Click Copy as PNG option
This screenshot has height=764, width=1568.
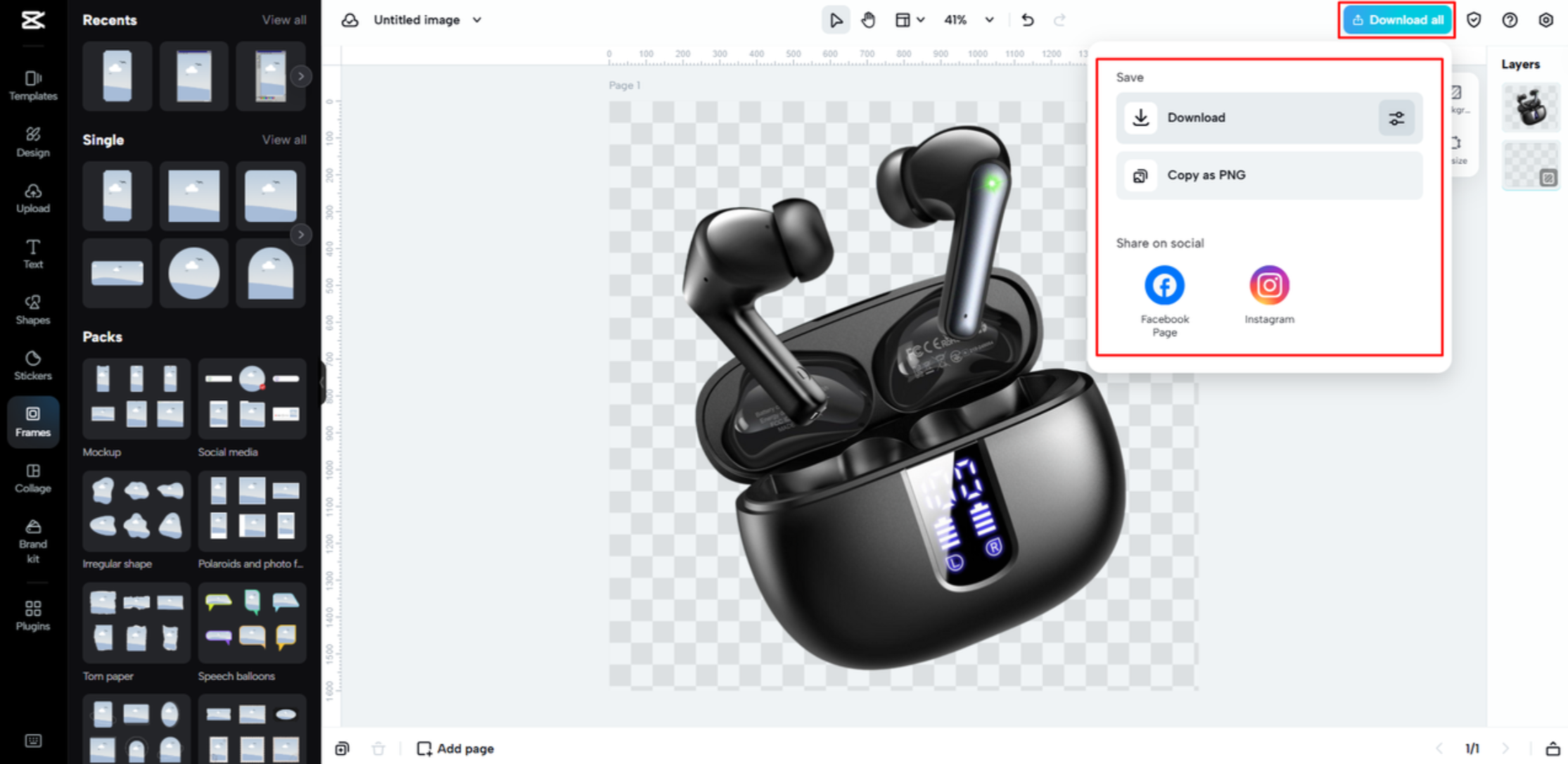click(1269, 175)
